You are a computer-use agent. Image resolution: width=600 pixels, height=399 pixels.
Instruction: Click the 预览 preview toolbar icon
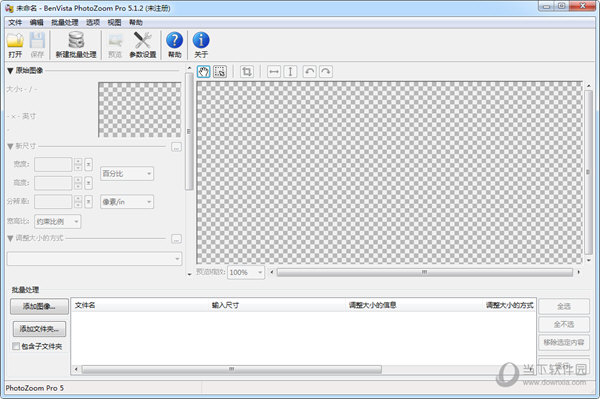115,45
